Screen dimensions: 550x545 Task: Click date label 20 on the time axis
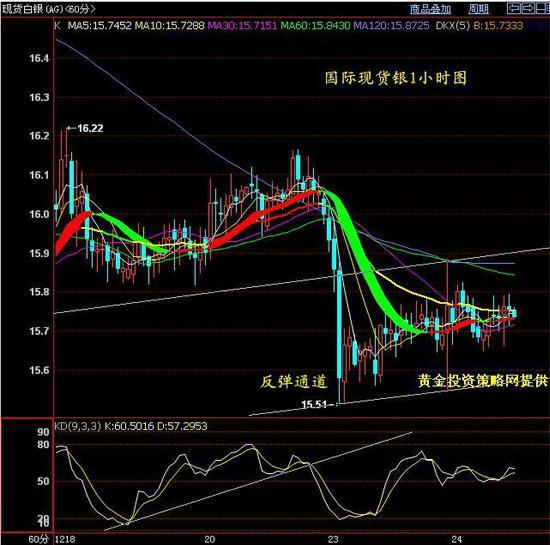[209, 539]
